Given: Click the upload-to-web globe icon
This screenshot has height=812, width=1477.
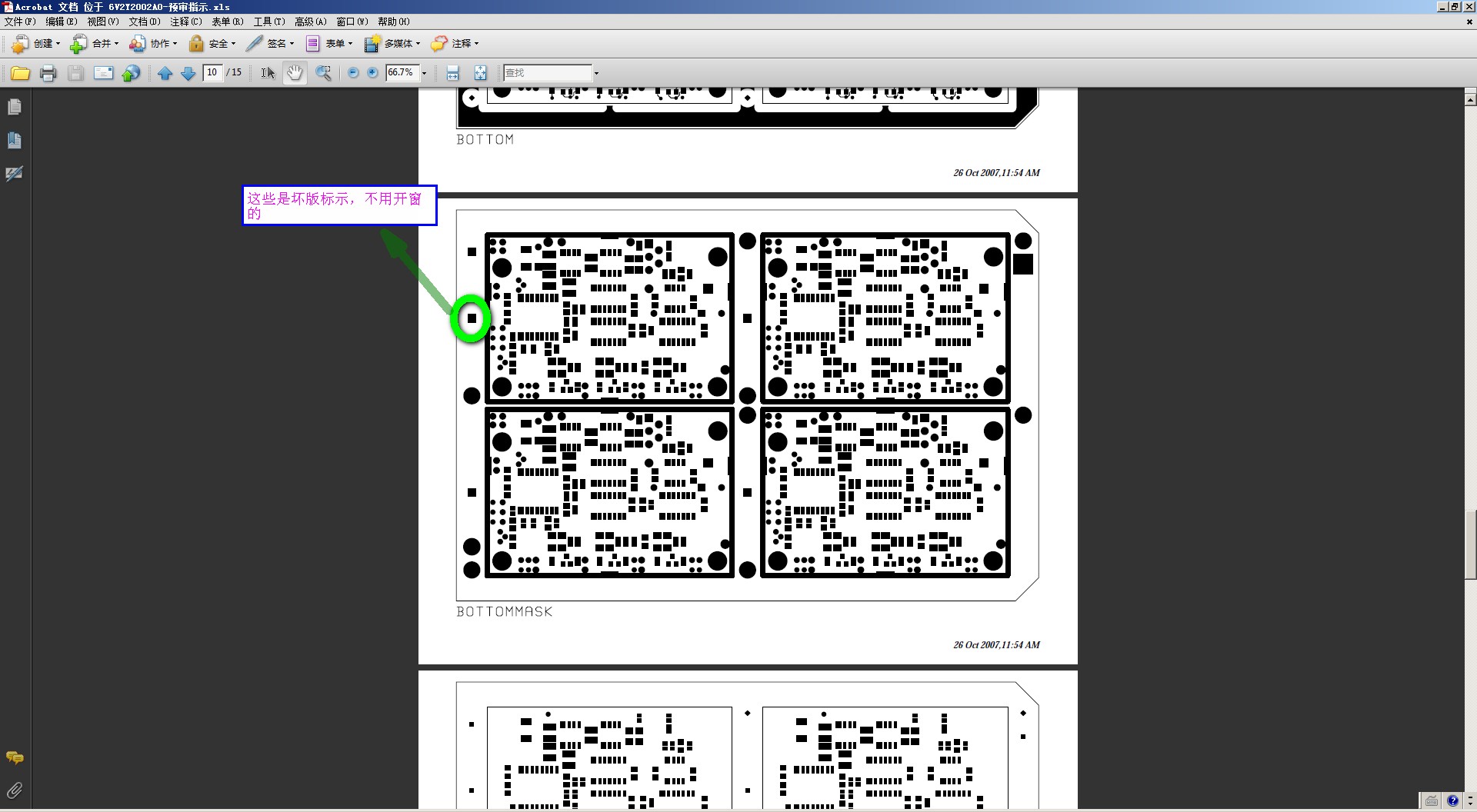Looking at the screenshot, I should tap(132, 73).
